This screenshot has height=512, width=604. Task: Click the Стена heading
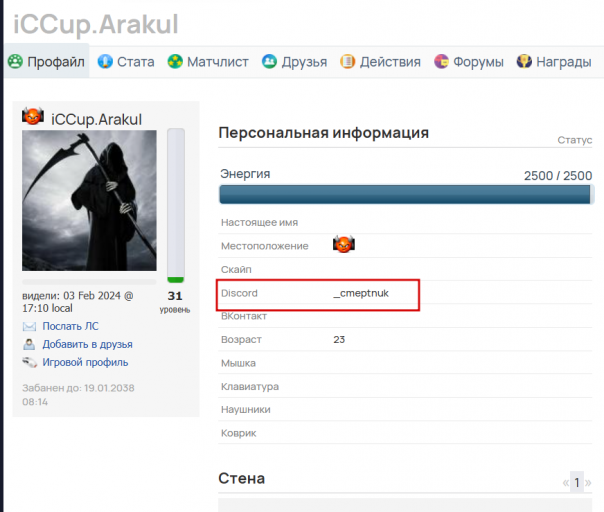click(242, 478)
